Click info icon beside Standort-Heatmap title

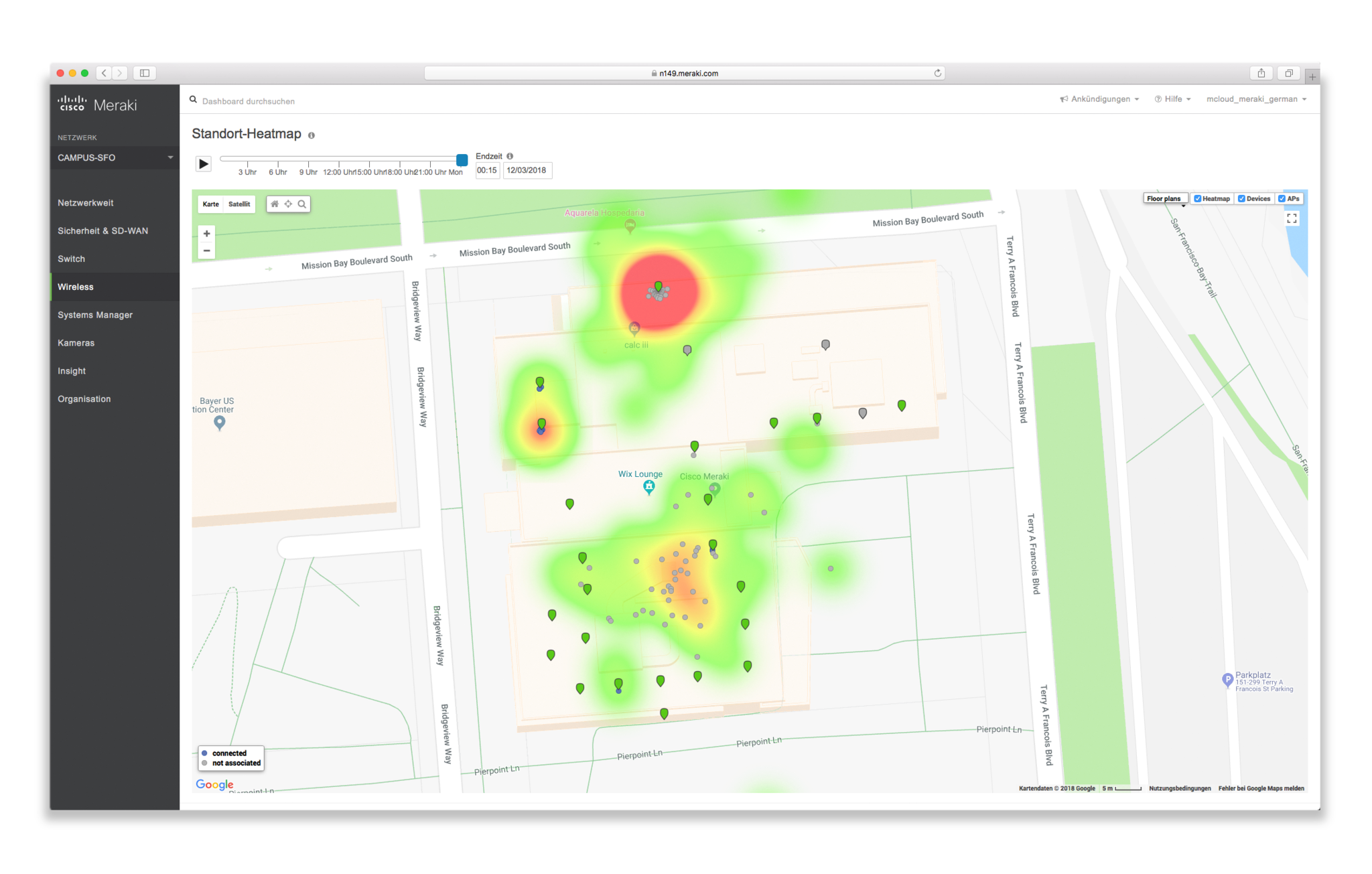click(x=312, y=135)
